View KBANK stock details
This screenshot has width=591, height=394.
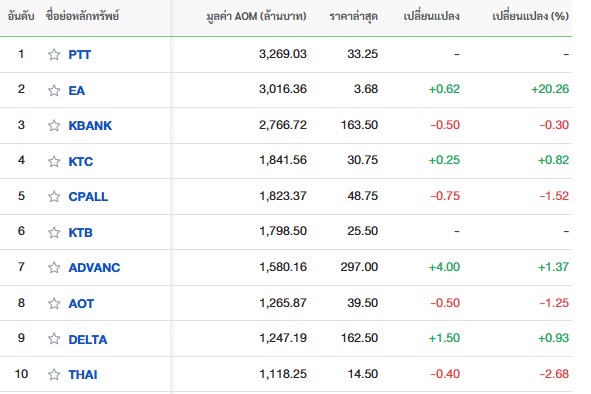(90, 126)
